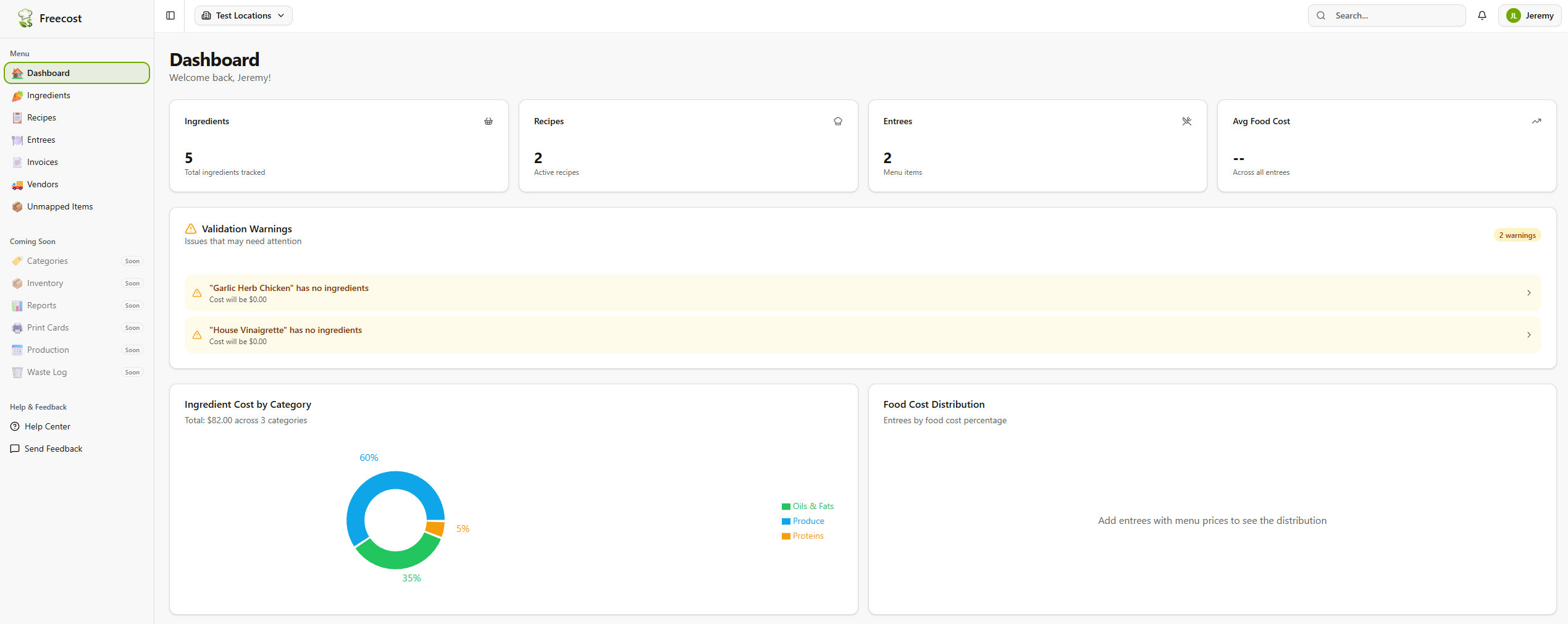Open Ingredients using the carrot icon
This screenshot has height=624, width=1568.
click(17, 95)
